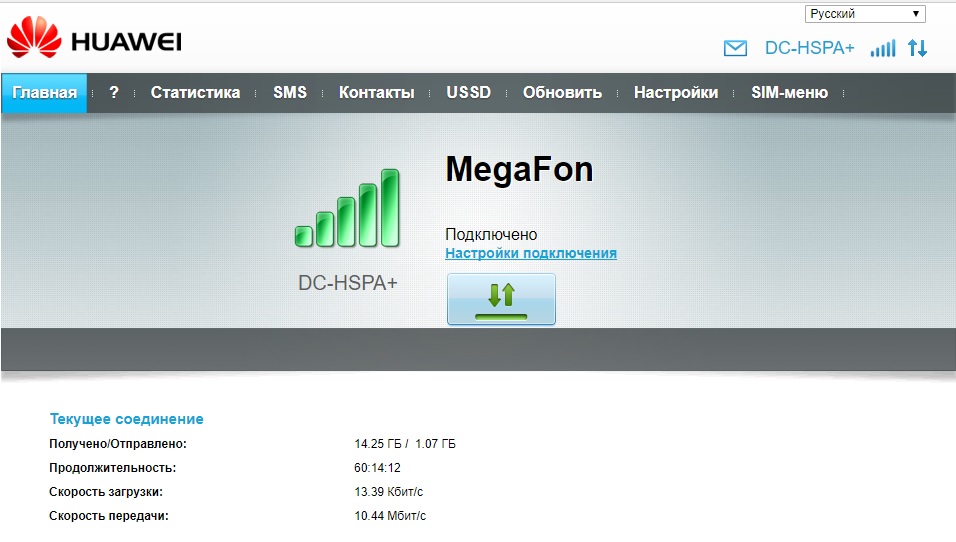Viewport: 956px width, 542px height.
Task: Click the header signal strength bars icon
Action: click(883, 48)
